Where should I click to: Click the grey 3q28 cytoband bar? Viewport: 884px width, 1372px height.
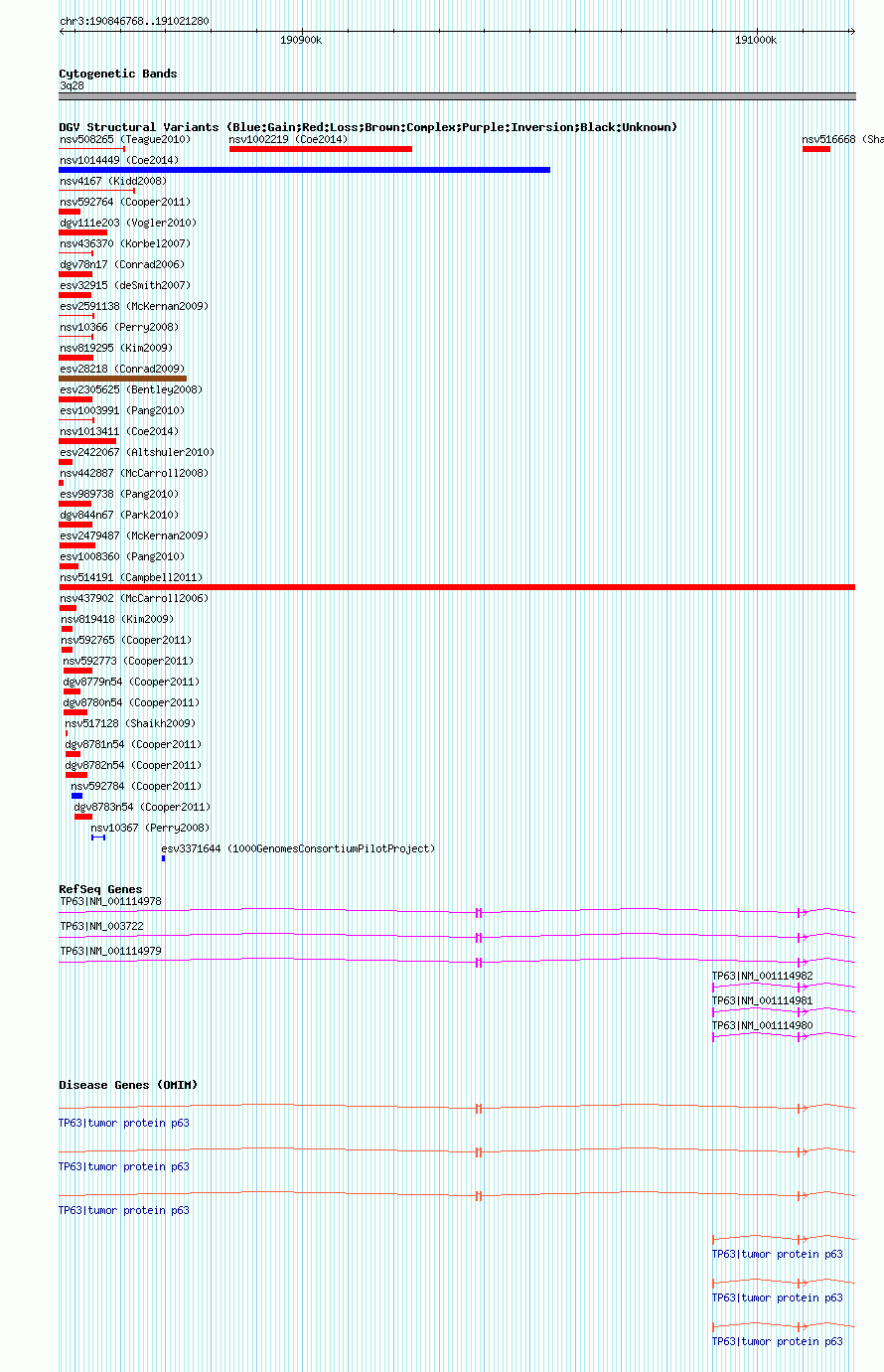[x=457, y=96]
